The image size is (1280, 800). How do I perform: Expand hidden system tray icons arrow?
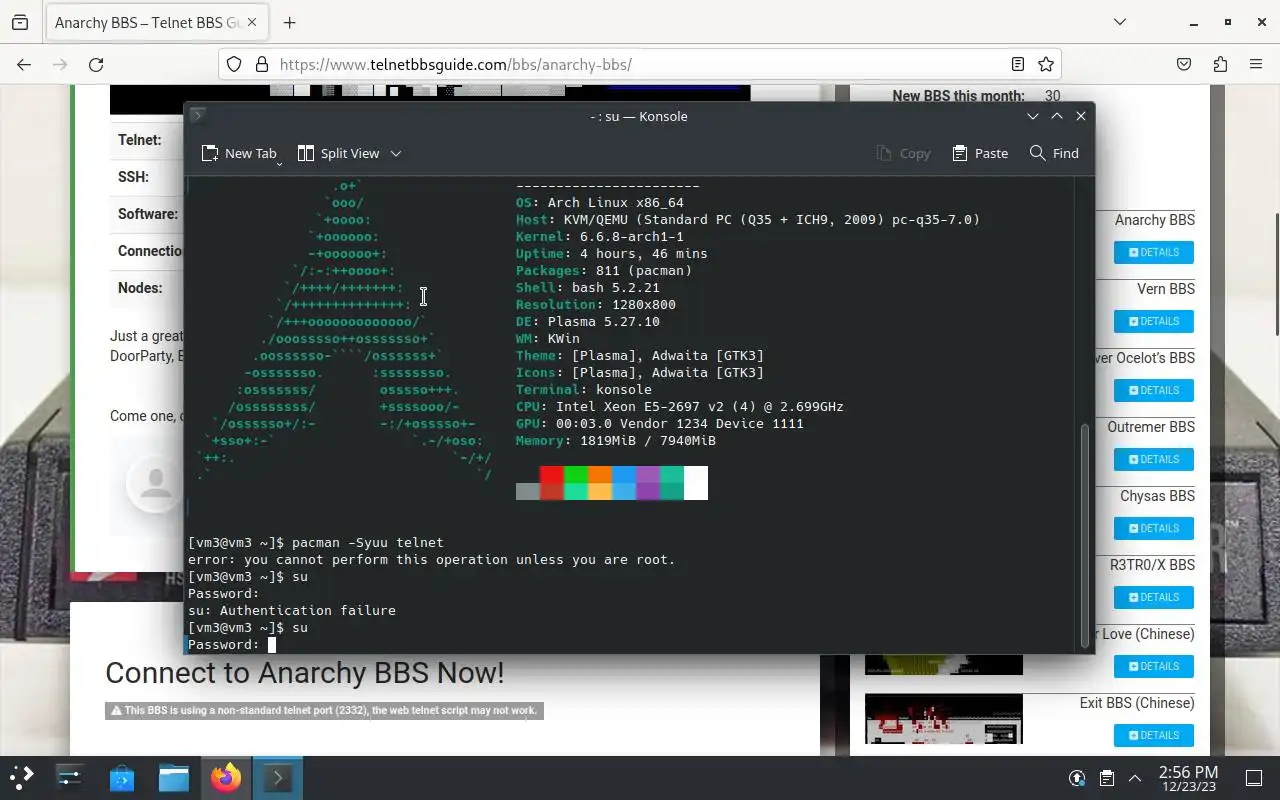(x=1135, y=778)
